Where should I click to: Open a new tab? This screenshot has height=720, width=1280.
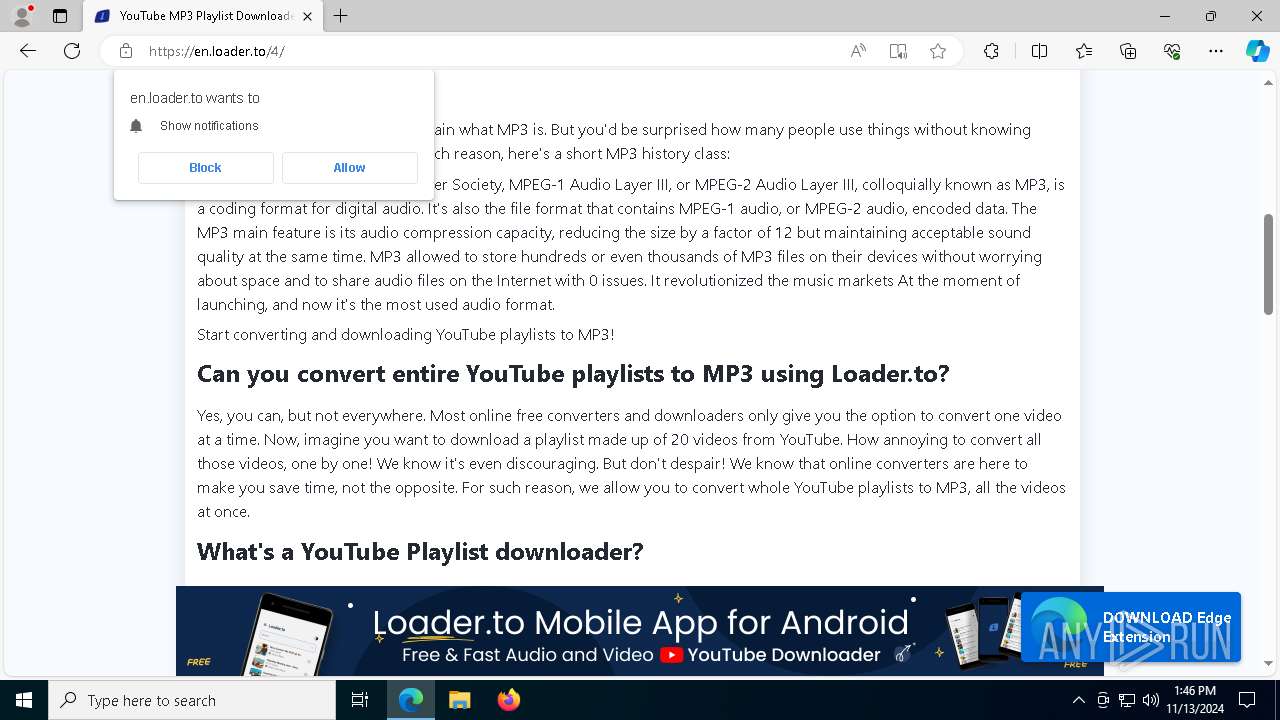click(341, 16)
